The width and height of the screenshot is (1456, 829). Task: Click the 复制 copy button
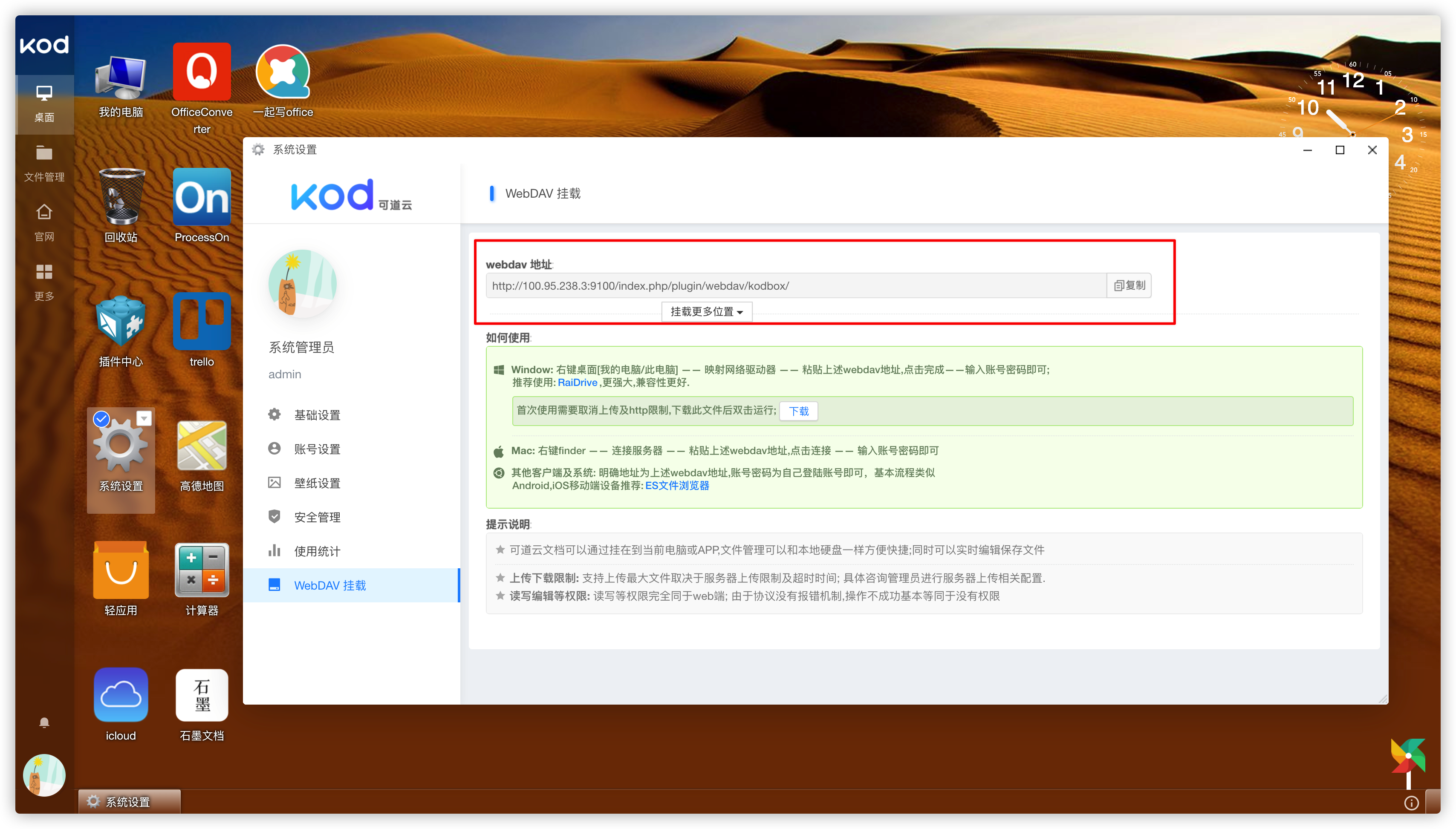pyautogui.click(x=1129, y=285)
